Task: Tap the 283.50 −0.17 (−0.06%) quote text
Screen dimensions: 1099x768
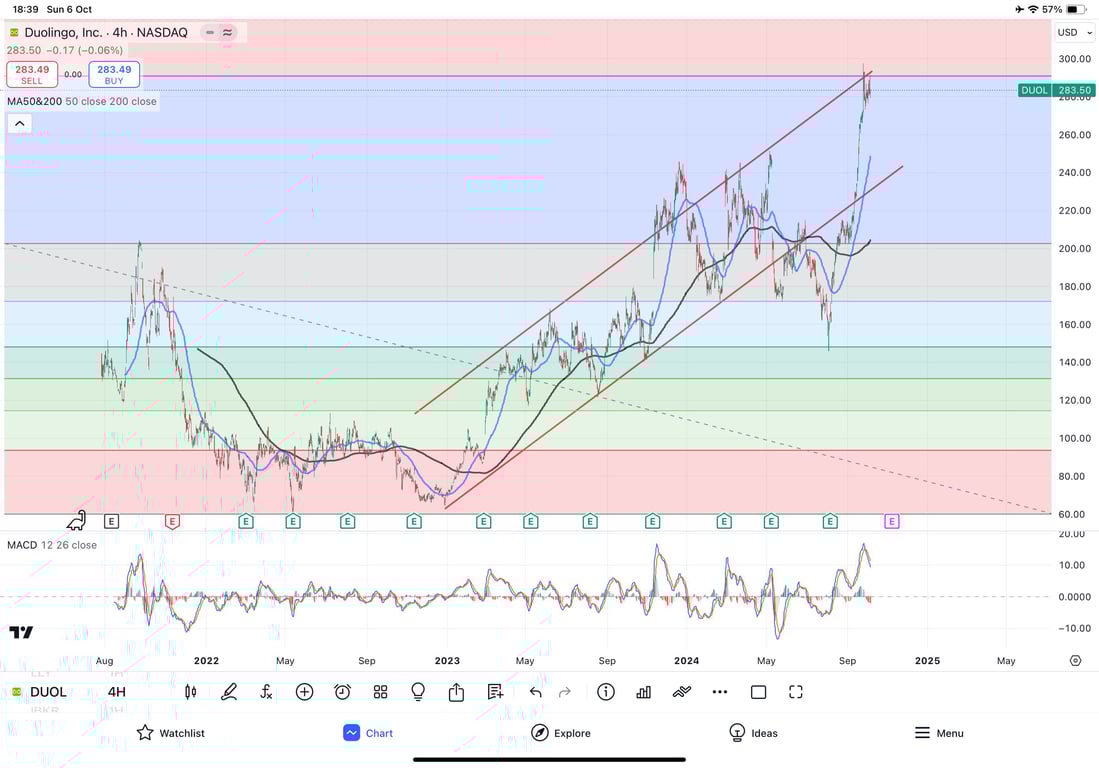Action: pyautogui.click(x=64, y=50)
